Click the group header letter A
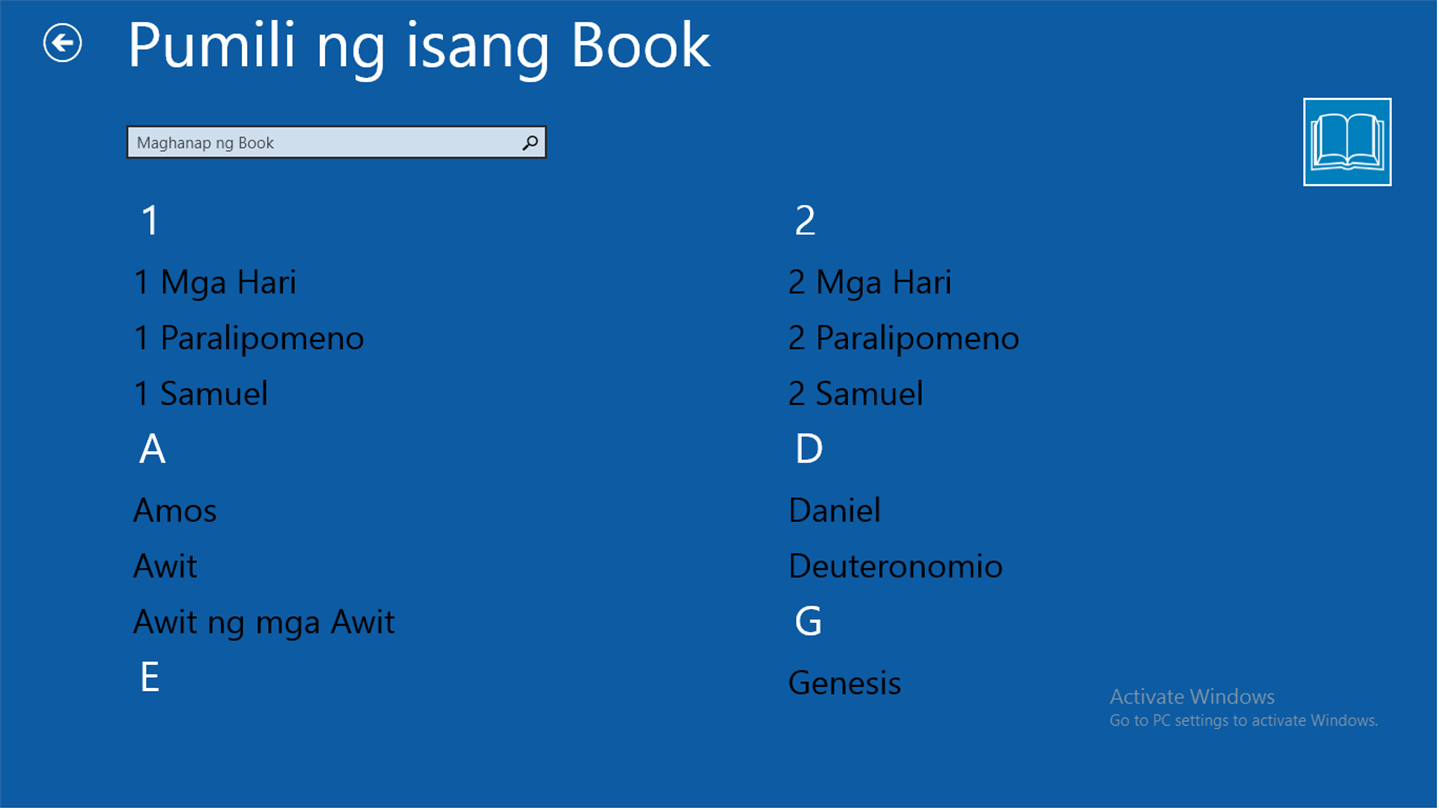Viewport: 1439px width, 810px height. tap(152, 450)
